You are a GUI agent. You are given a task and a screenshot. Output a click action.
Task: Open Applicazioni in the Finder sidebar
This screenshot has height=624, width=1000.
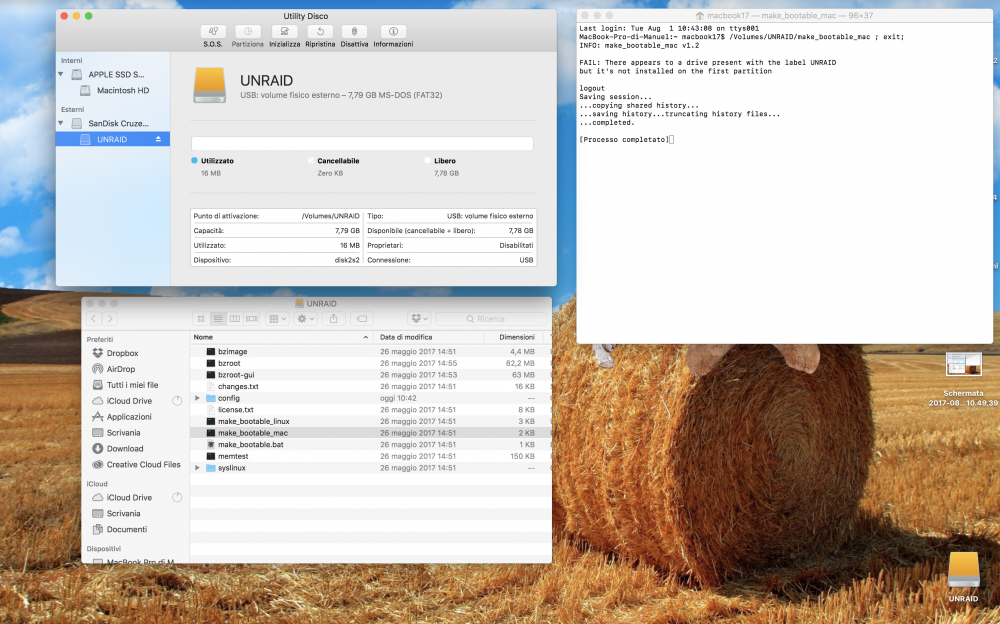click(x=129, y=417)
